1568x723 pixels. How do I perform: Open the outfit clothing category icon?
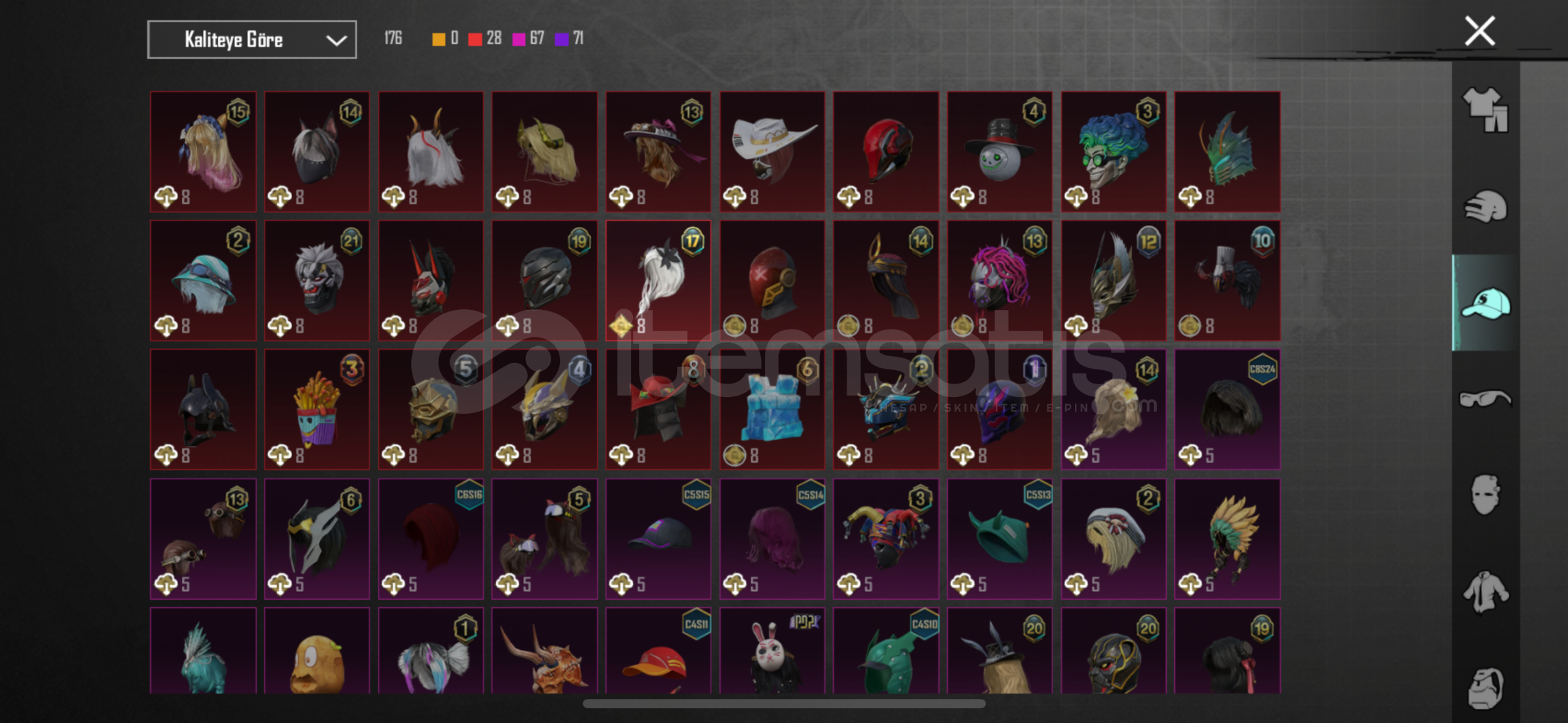[1485, 110]
